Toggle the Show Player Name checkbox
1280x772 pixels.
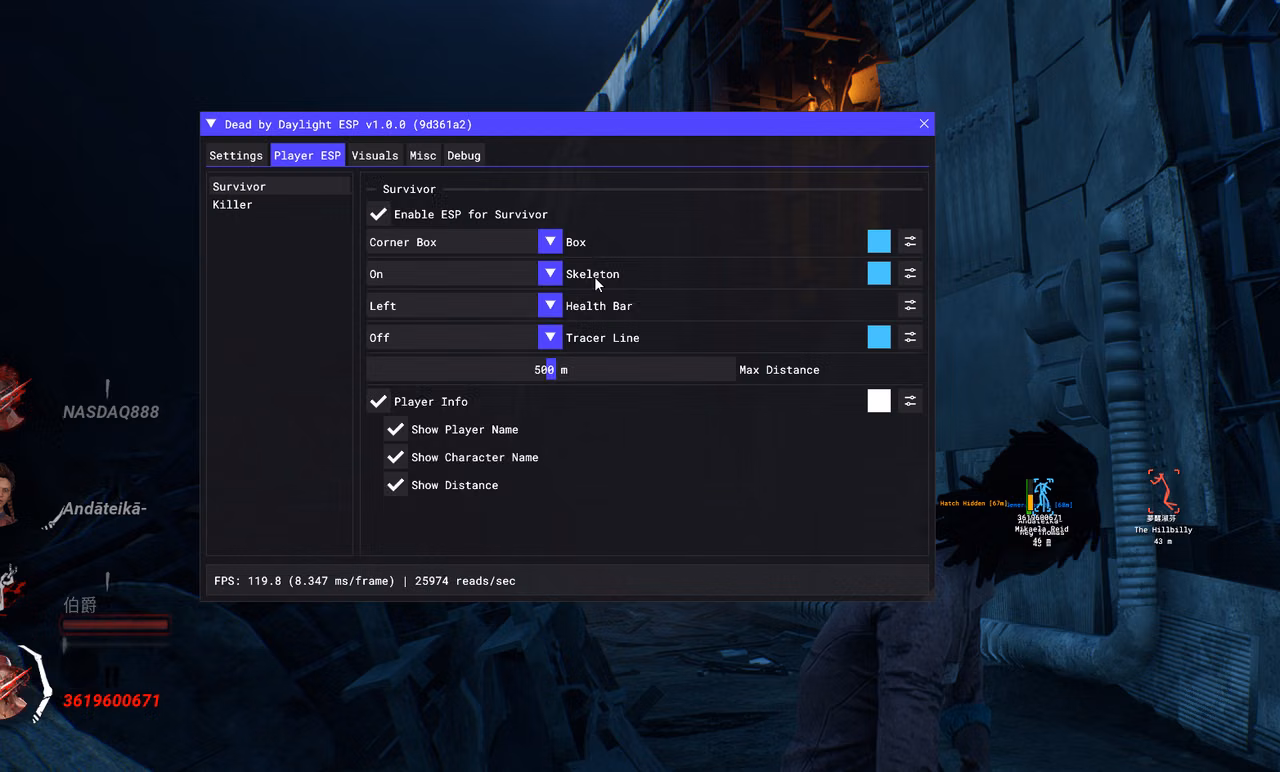click(x=396, y=429)
